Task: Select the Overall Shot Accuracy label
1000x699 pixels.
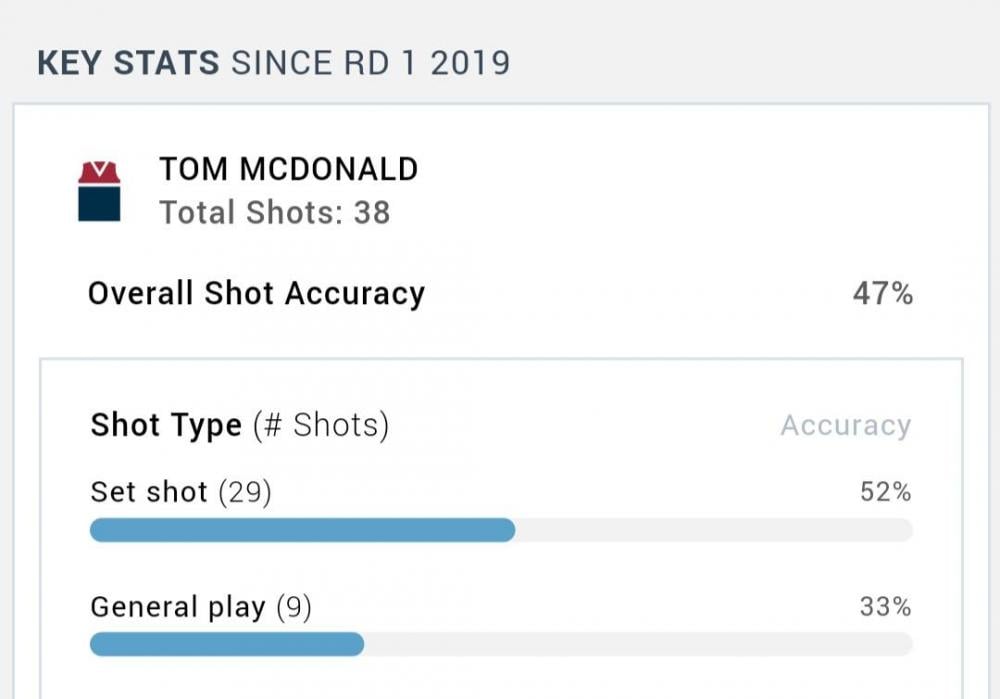Action: coord(256,294)
